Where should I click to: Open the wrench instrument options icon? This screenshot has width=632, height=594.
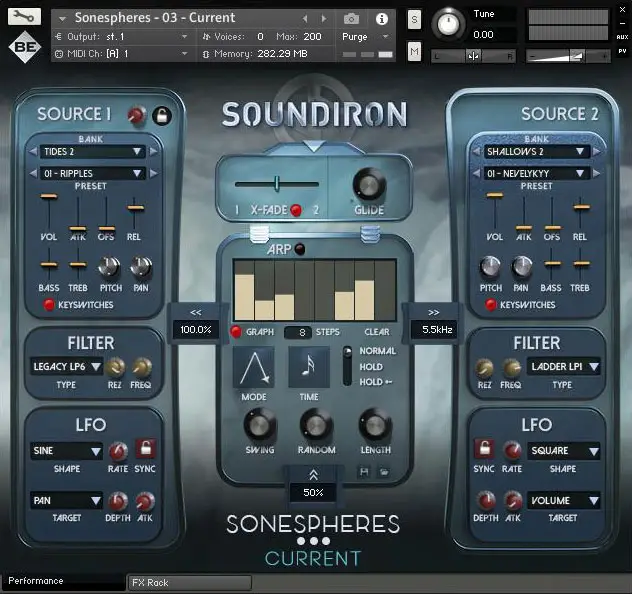24,16
